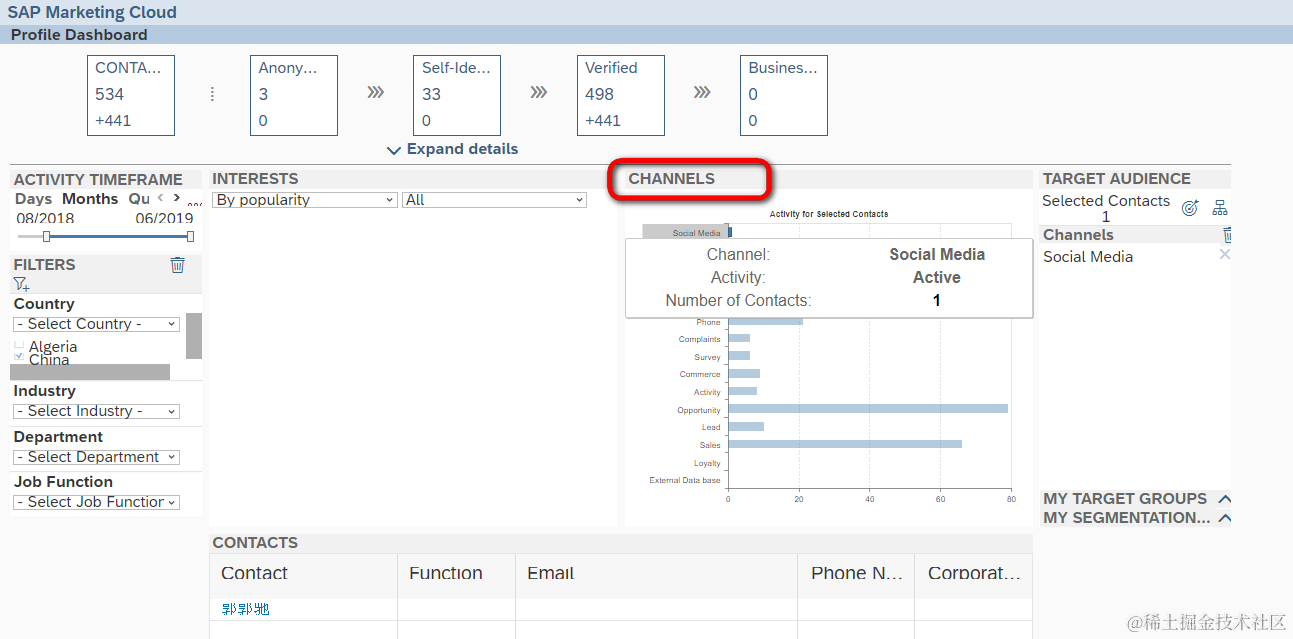Click arrows between Self-Identified and Verified tiles

[x=539, y=93]
